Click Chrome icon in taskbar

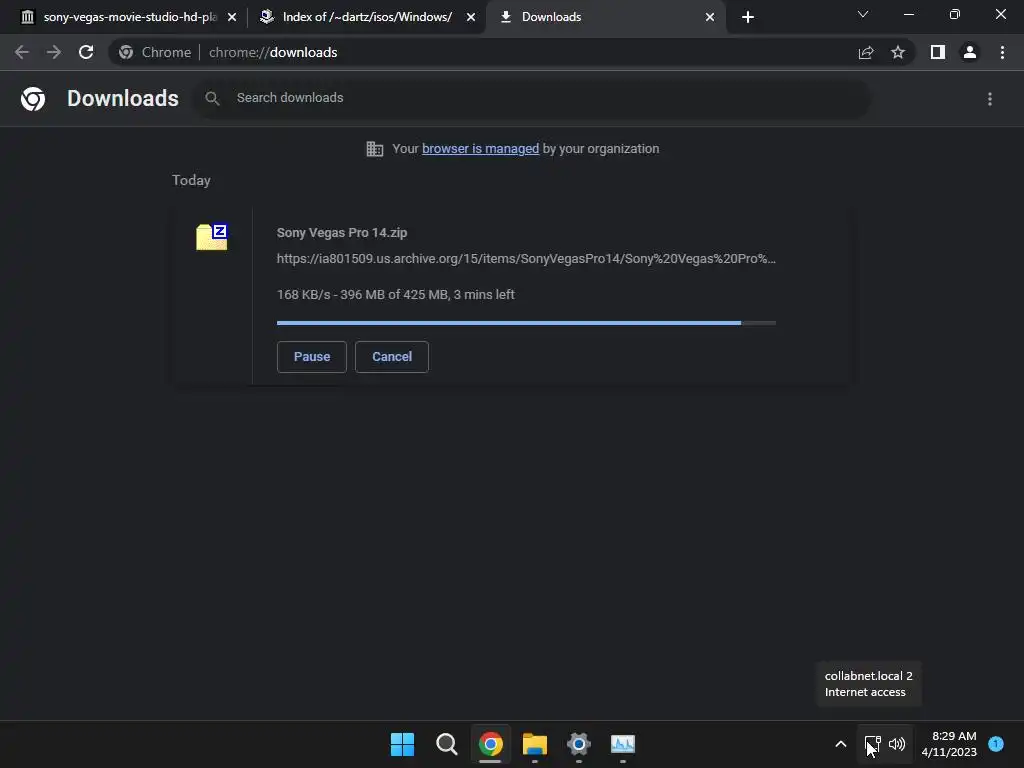[490, 744]
